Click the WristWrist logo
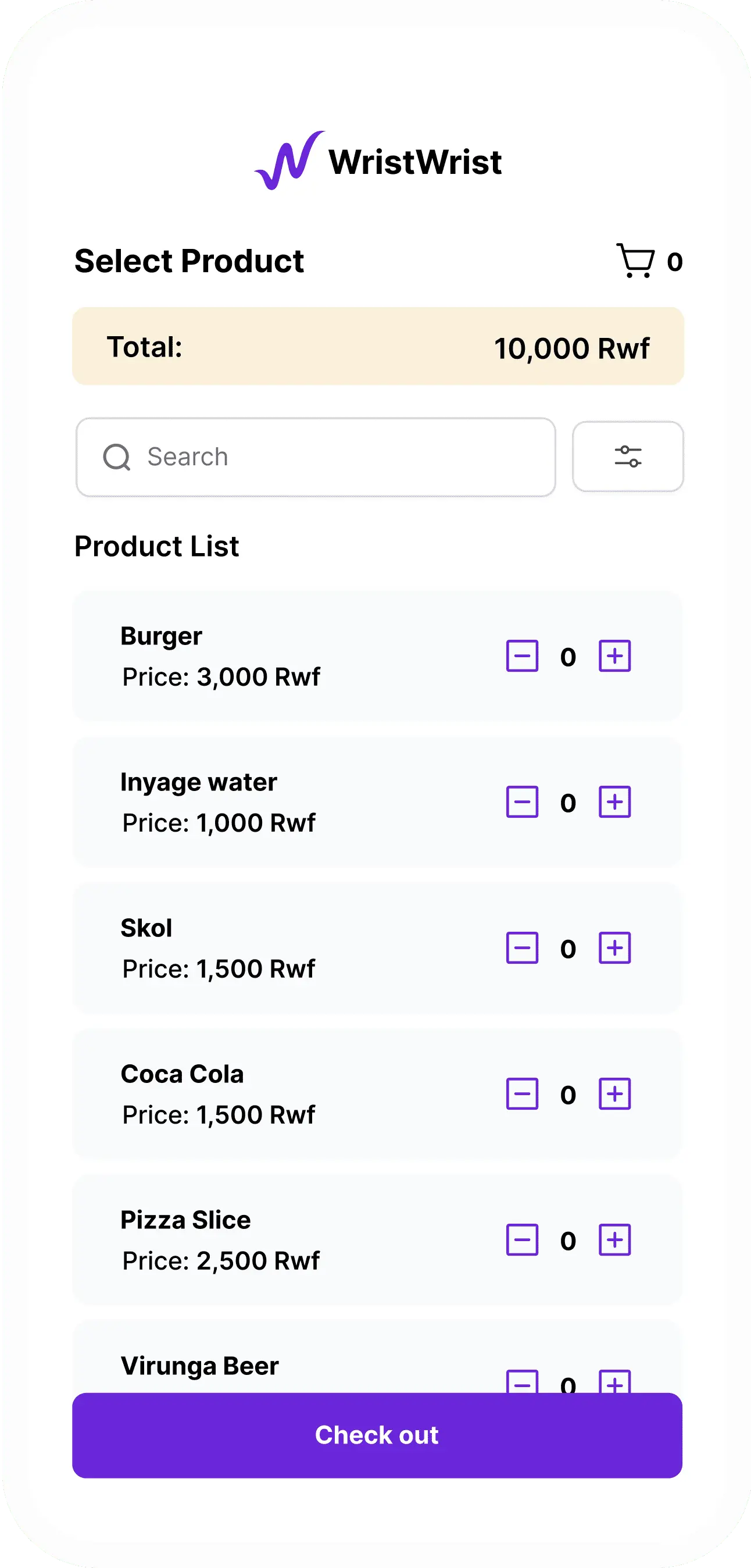Image resolution: width=751 pixels, height=1568 pixels. tap(377, 161)
